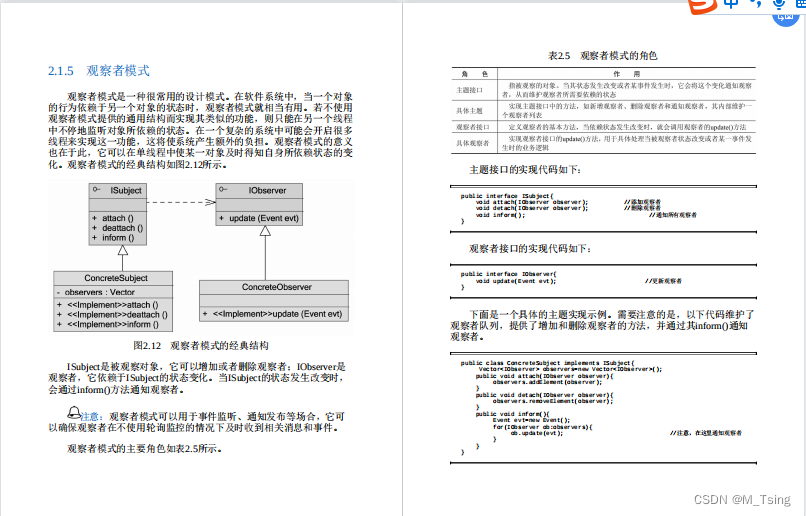
Task: Click '<<Implement>>deattach ()' in ConcreteSubject
Action: tap(117, 315)
